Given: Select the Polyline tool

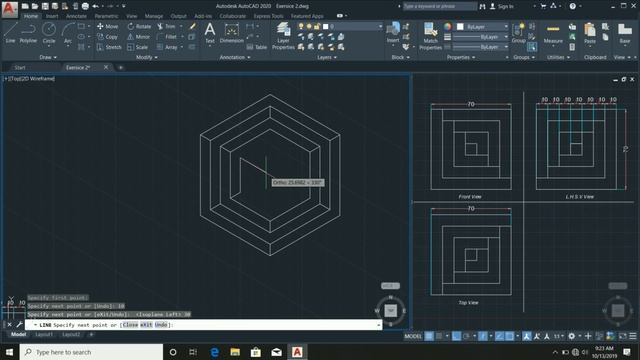Looking at the screenshot, I should [x=28, y=33].
